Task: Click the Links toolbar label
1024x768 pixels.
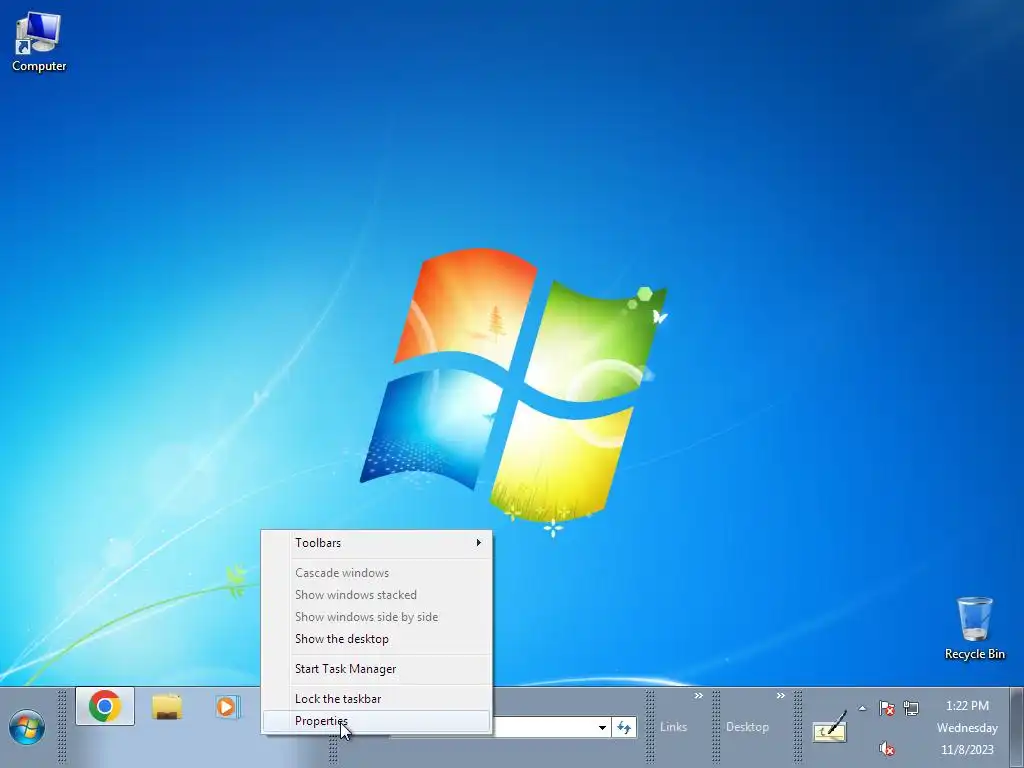Action: [x=673, y=727]
